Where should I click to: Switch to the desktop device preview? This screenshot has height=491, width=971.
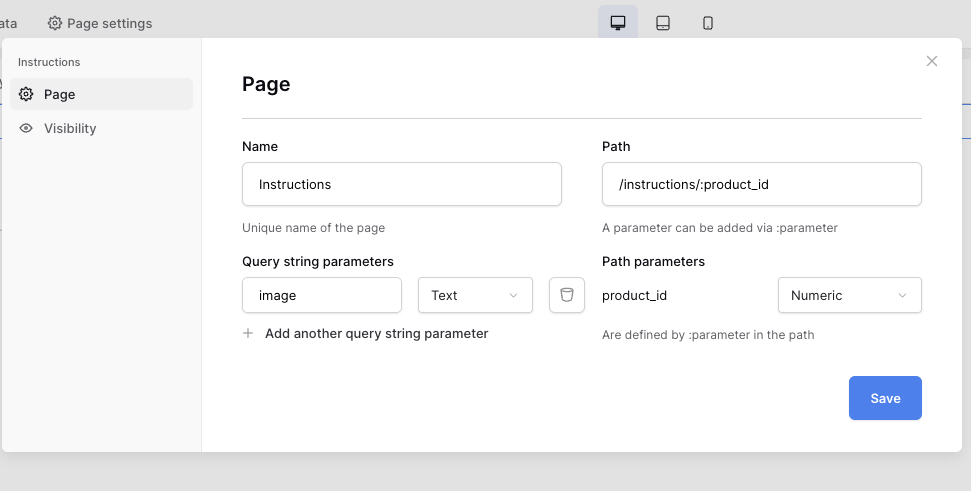point(618,23)
